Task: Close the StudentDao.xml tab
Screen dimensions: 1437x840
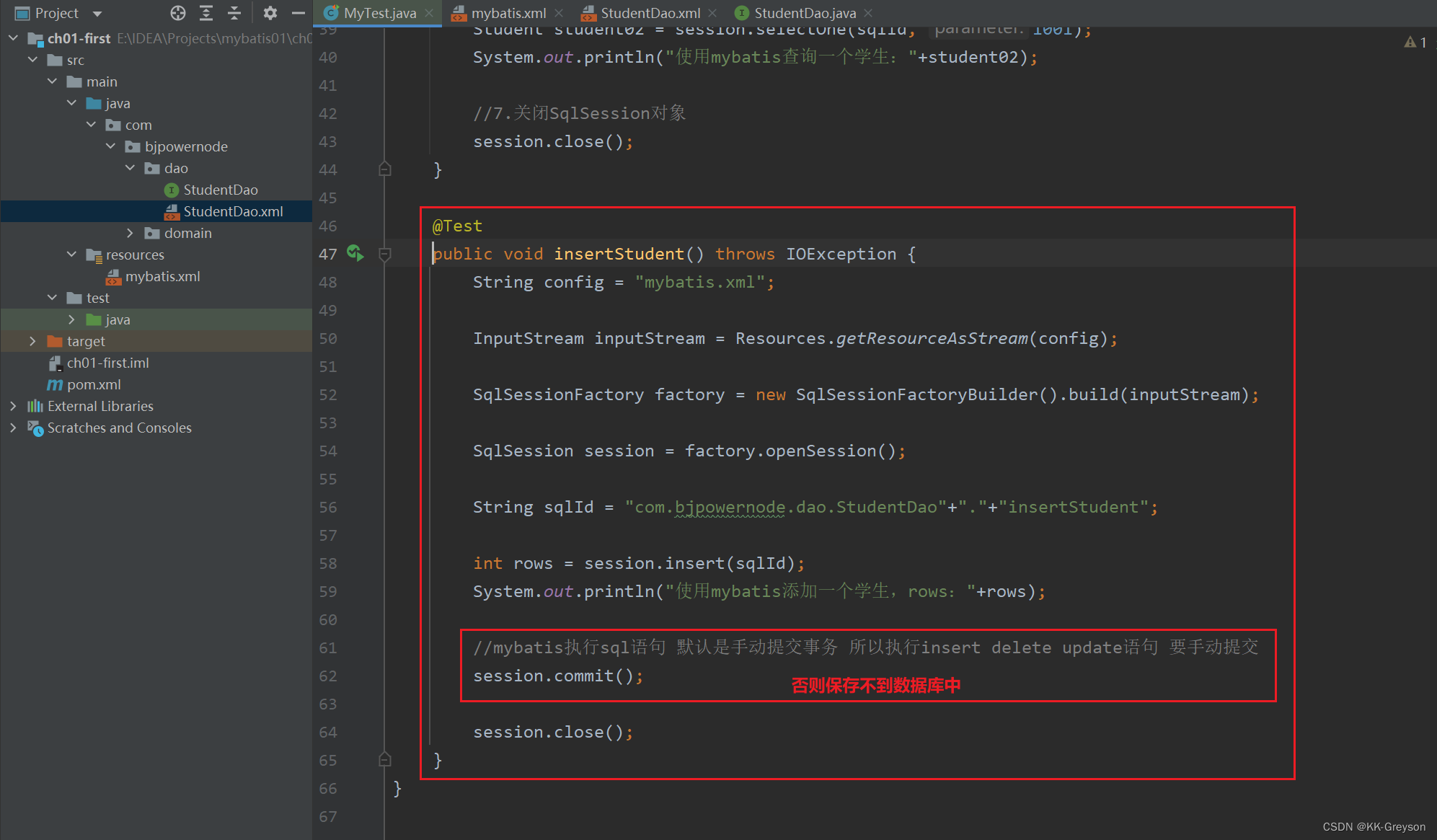Action: pyautogui.click(x=712, y=13)
